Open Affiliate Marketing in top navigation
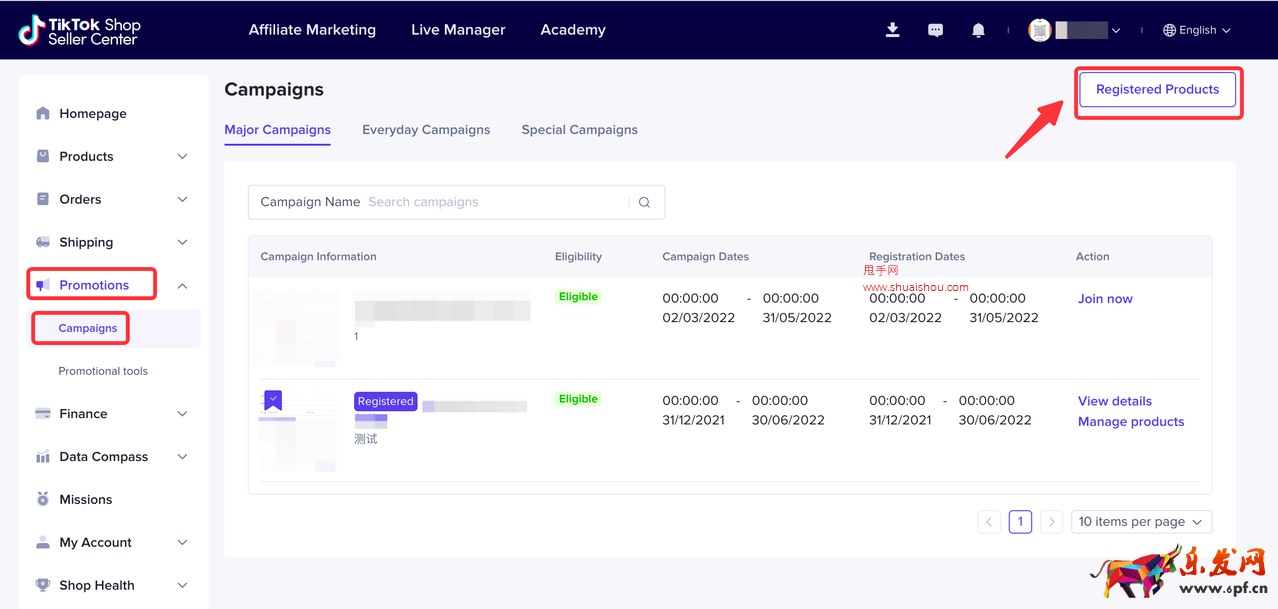Viewport: 1278px width, 609px height. tap(312, 30)
